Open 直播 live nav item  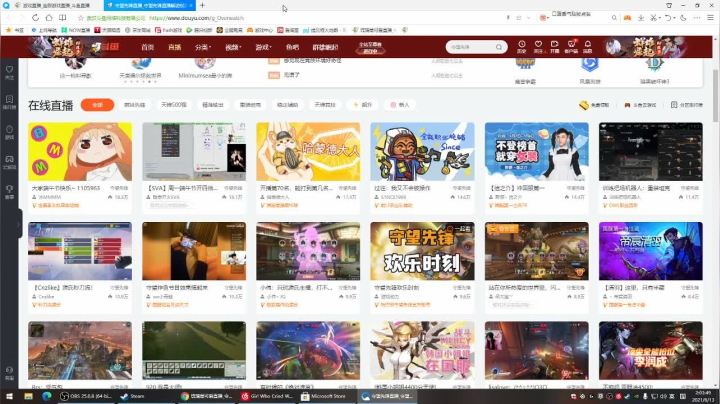[x=174, y=47]
